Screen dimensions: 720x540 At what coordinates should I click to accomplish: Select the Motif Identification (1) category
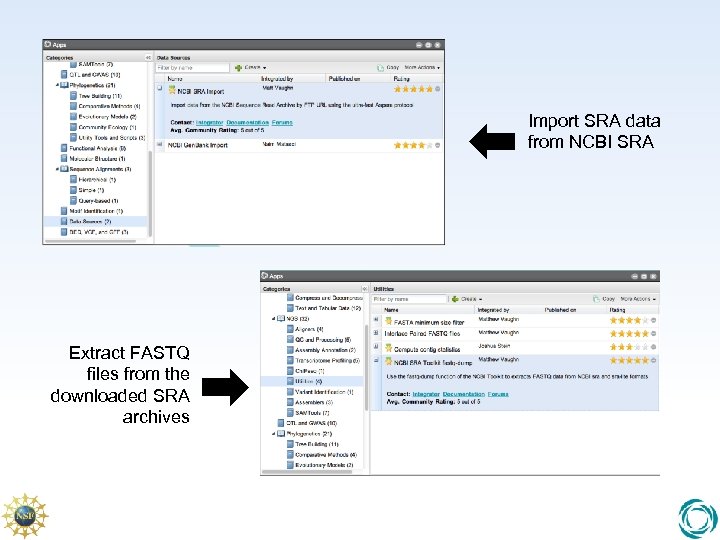point(96,211)
